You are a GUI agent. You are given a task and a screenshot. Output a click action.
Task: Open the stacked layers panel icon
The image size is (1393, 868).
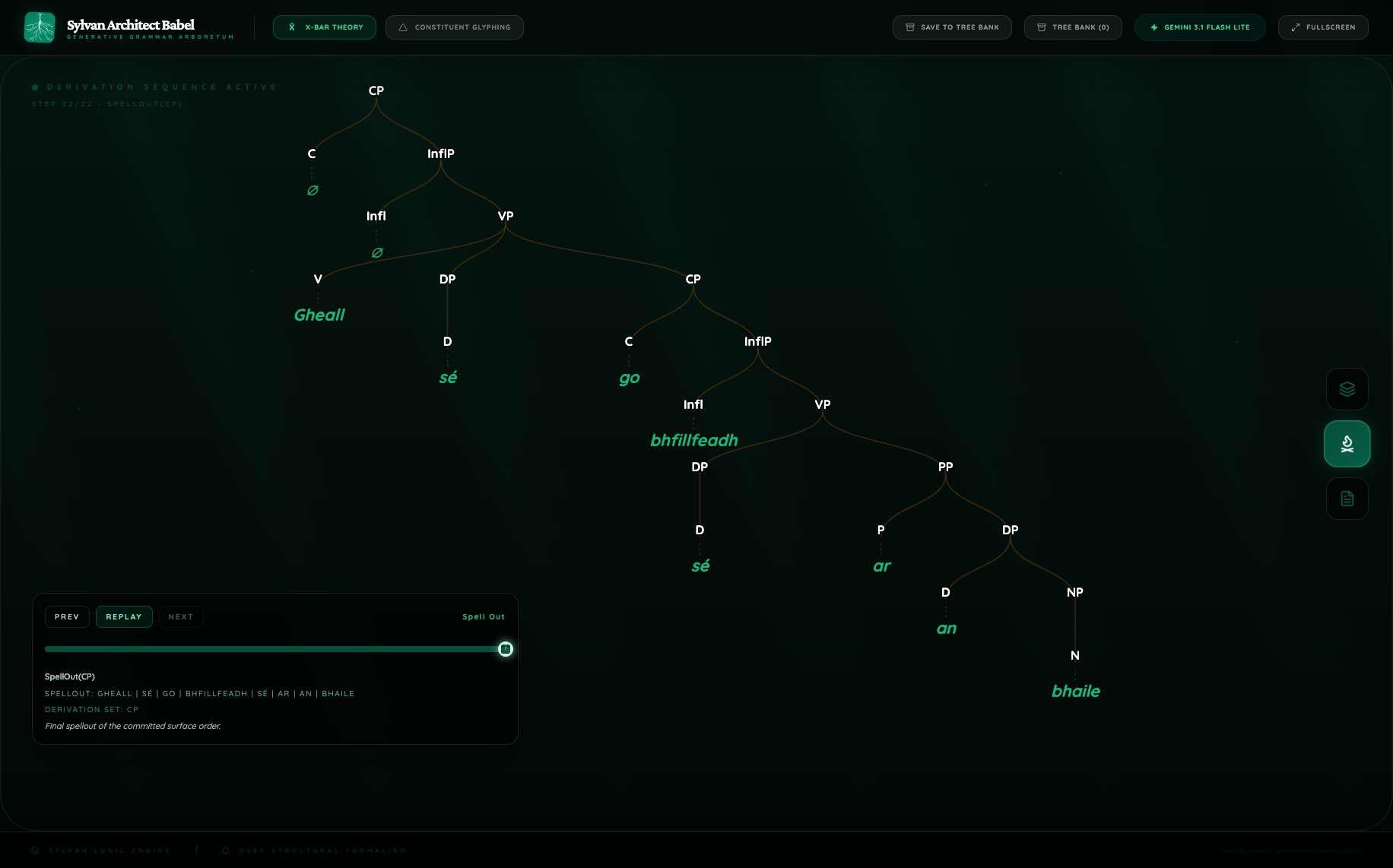tap(1347, 389)
